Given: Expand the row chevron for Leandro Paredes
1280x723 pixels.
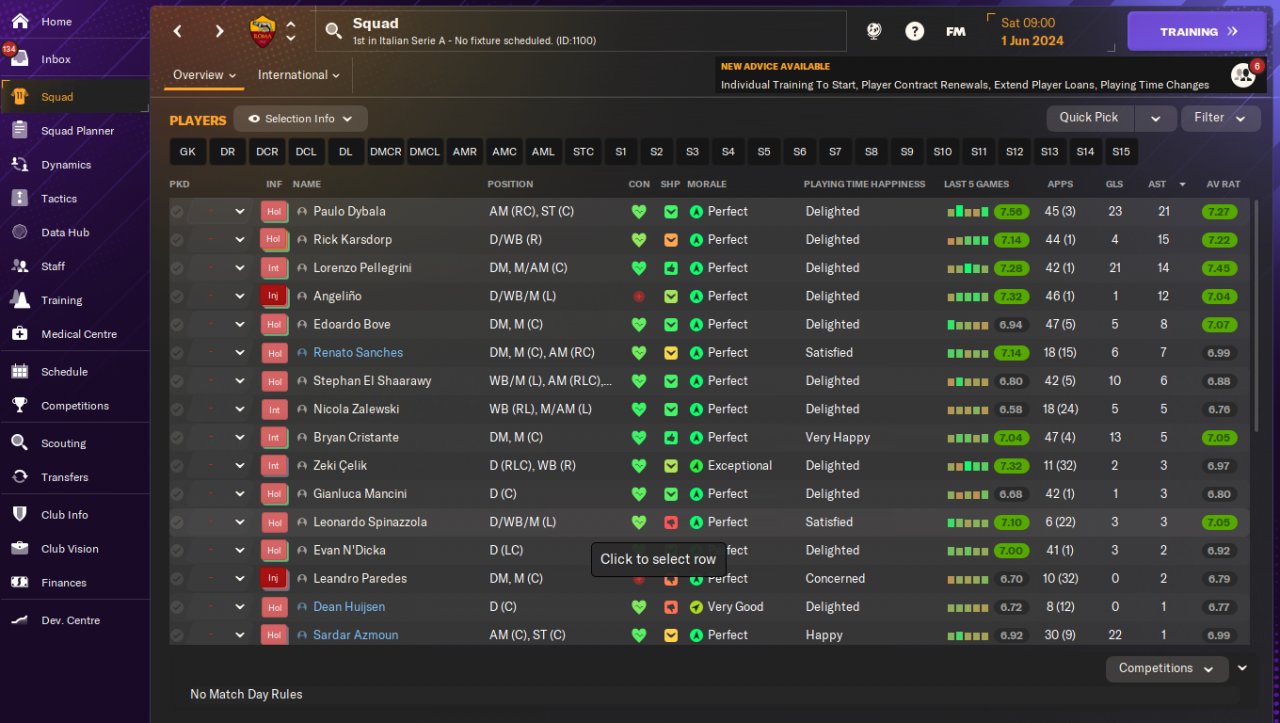Looking at the screenshot, I should click(x=240, y=578).
